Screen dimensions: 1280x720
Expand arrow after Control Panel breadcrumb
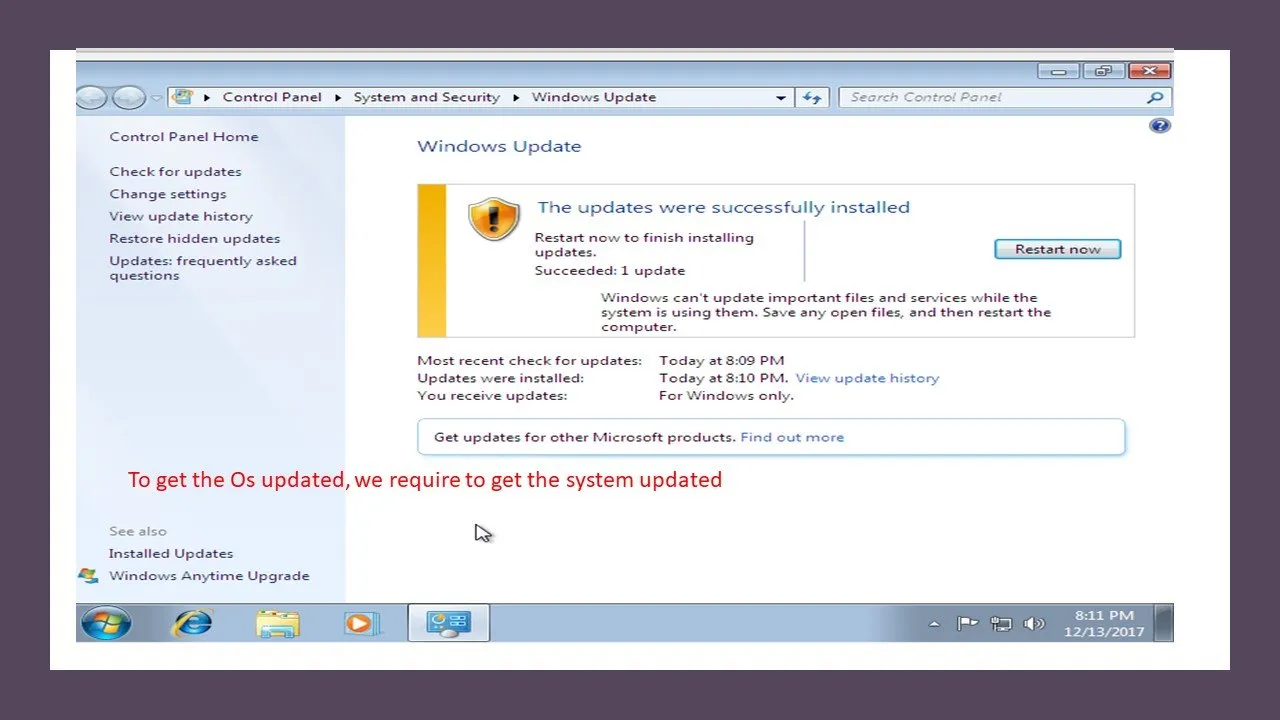[338, 98]
